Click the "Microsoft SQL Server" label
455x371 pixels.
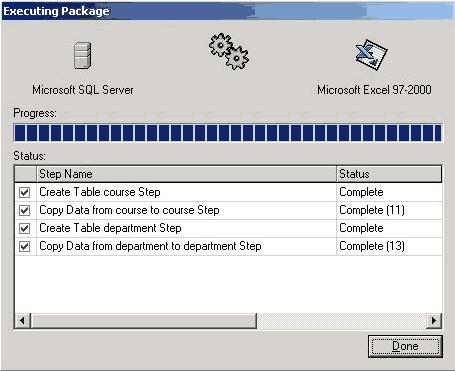pos(83,90)
